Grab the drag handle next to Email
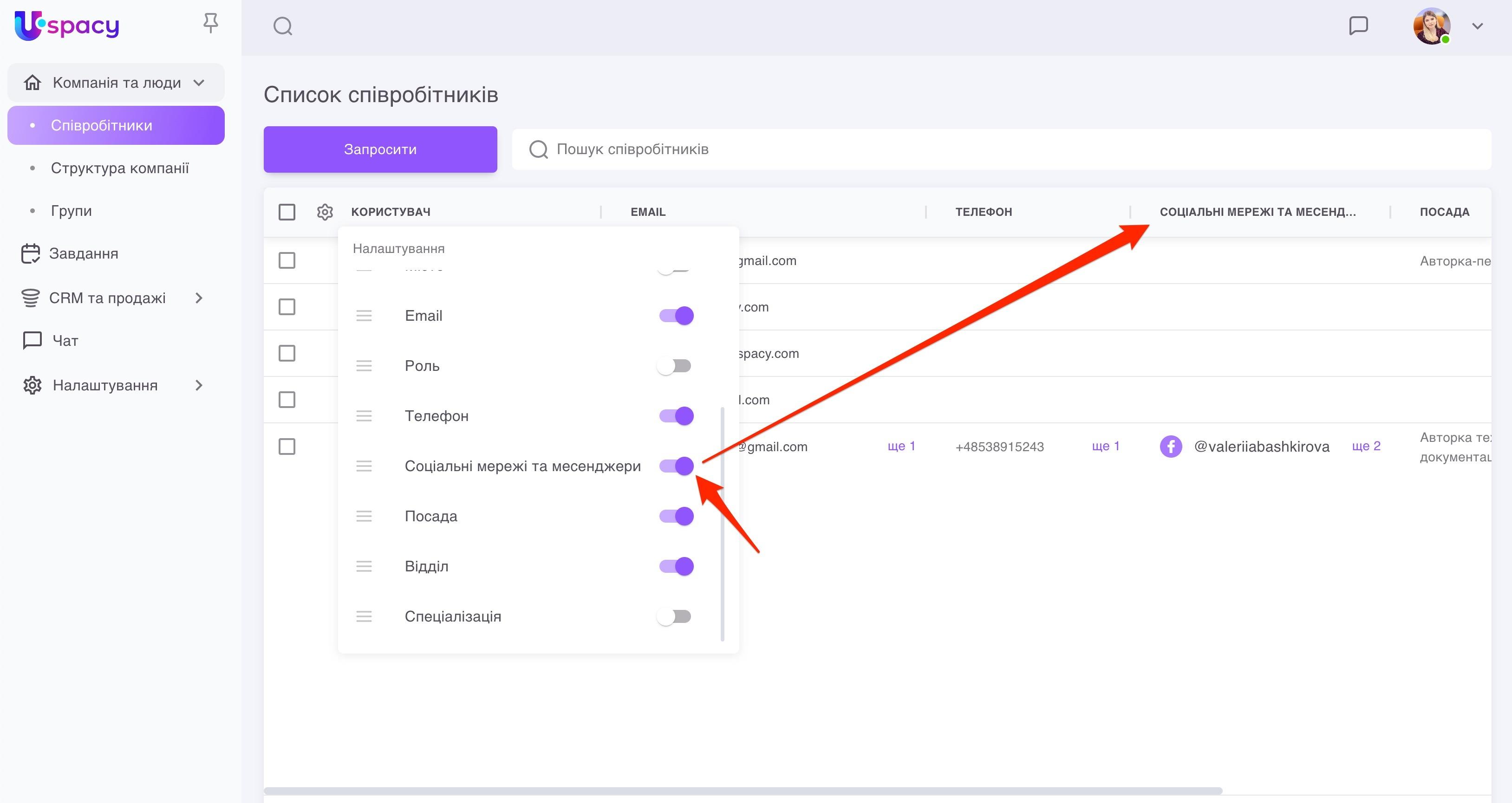Image resolution: width=1512 pixels, height=803 pixels. click(364, 316)
